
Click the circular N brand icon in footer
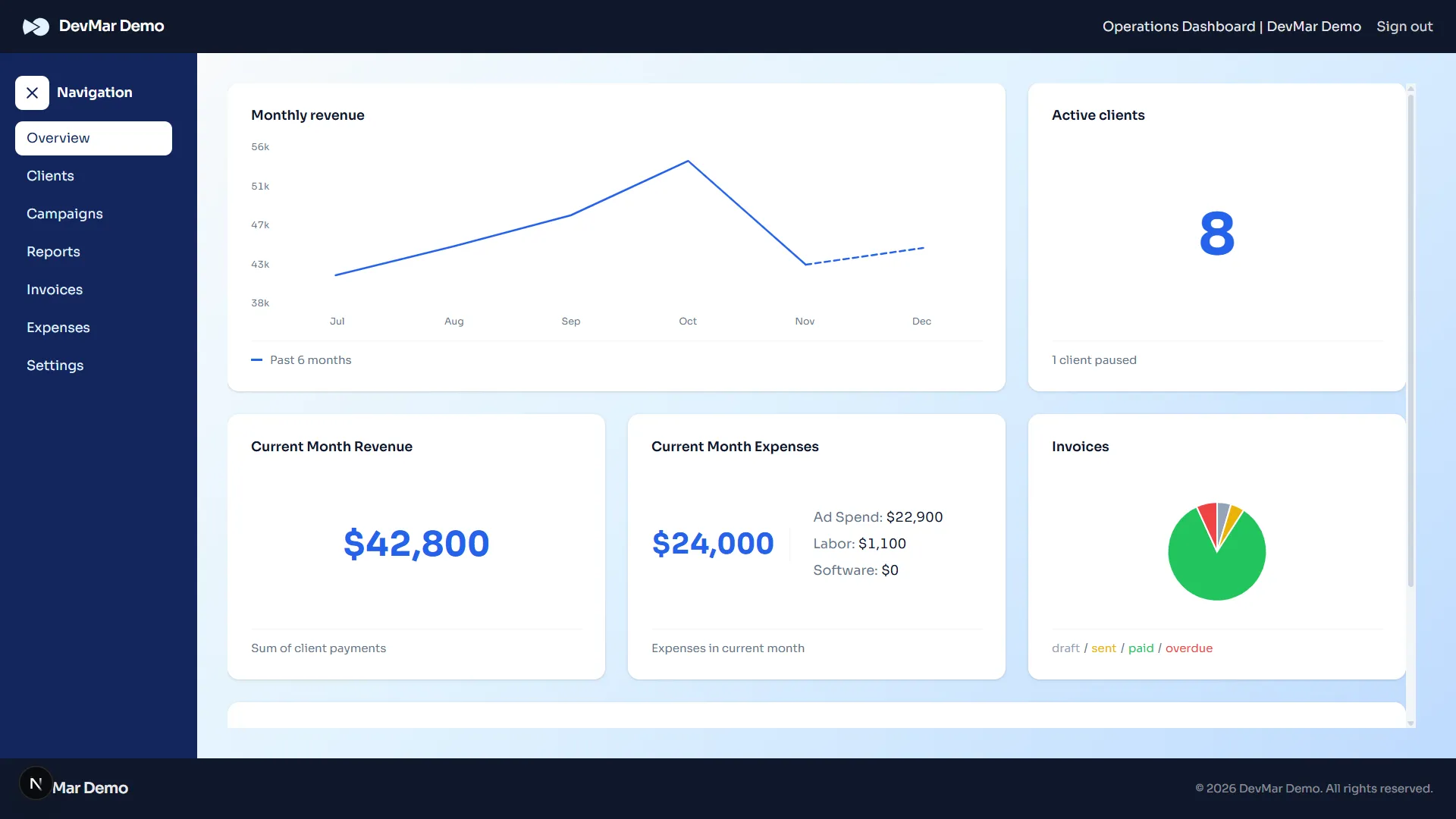[36, 783]
